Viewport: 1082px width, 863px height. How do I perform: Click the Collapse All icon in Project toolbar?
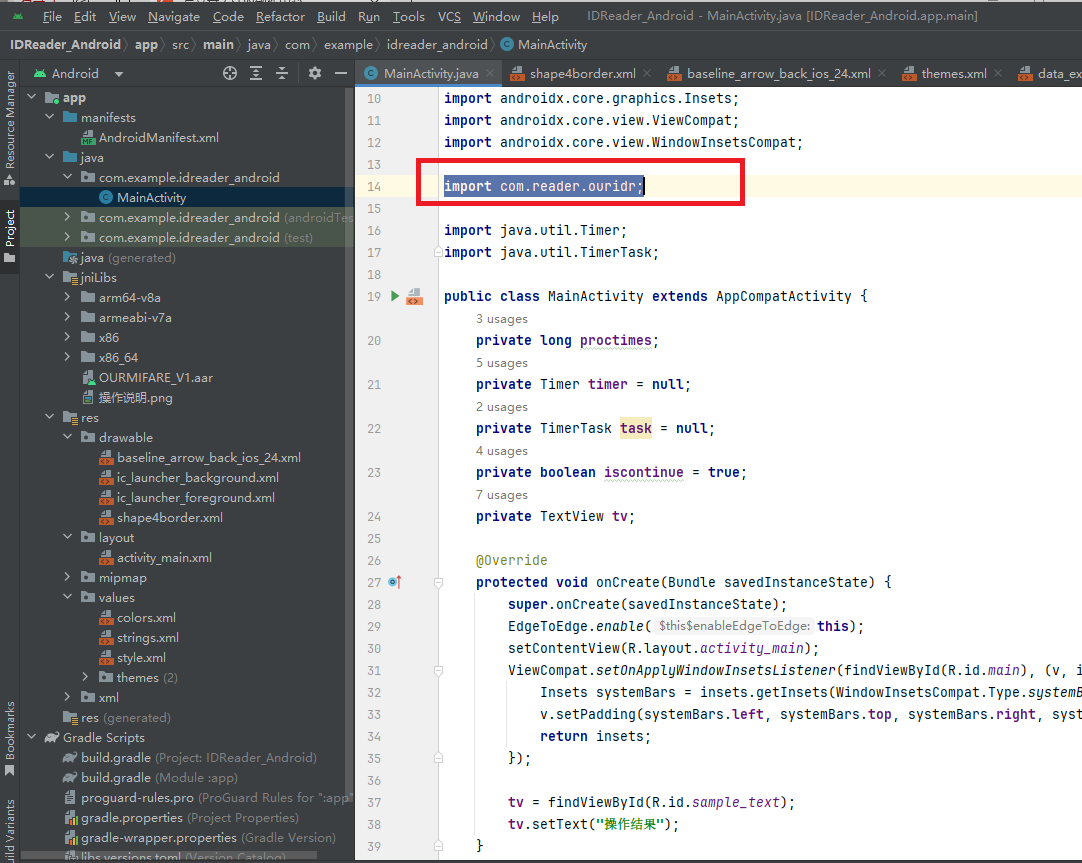tap(282, 73)
